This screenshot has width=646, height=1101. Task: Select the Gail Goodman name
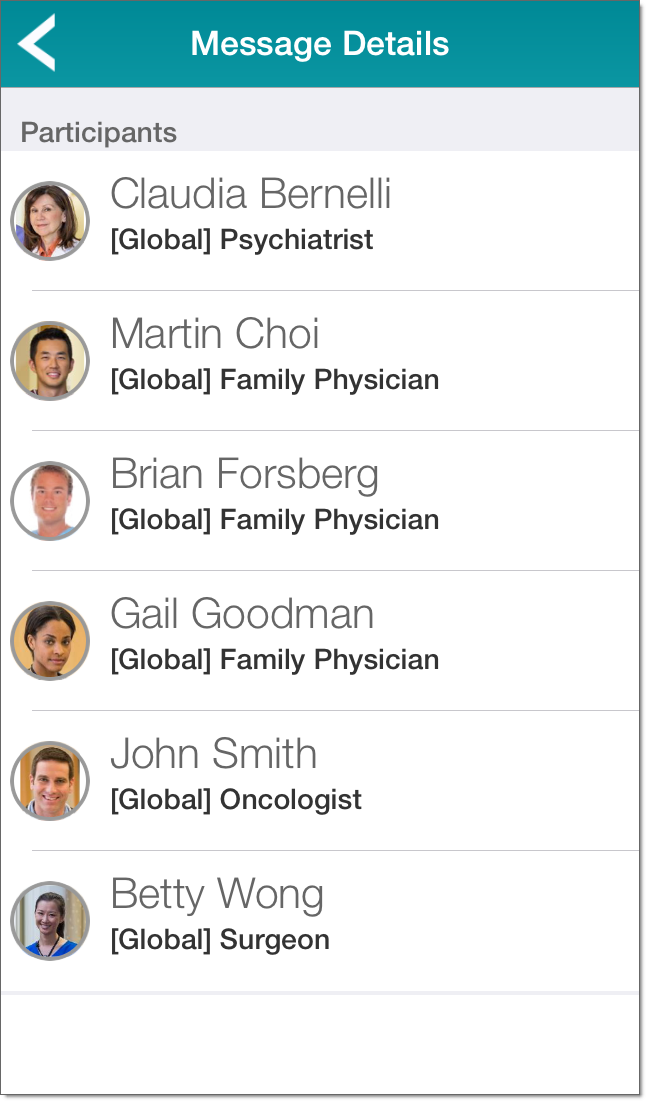(242, 614)
